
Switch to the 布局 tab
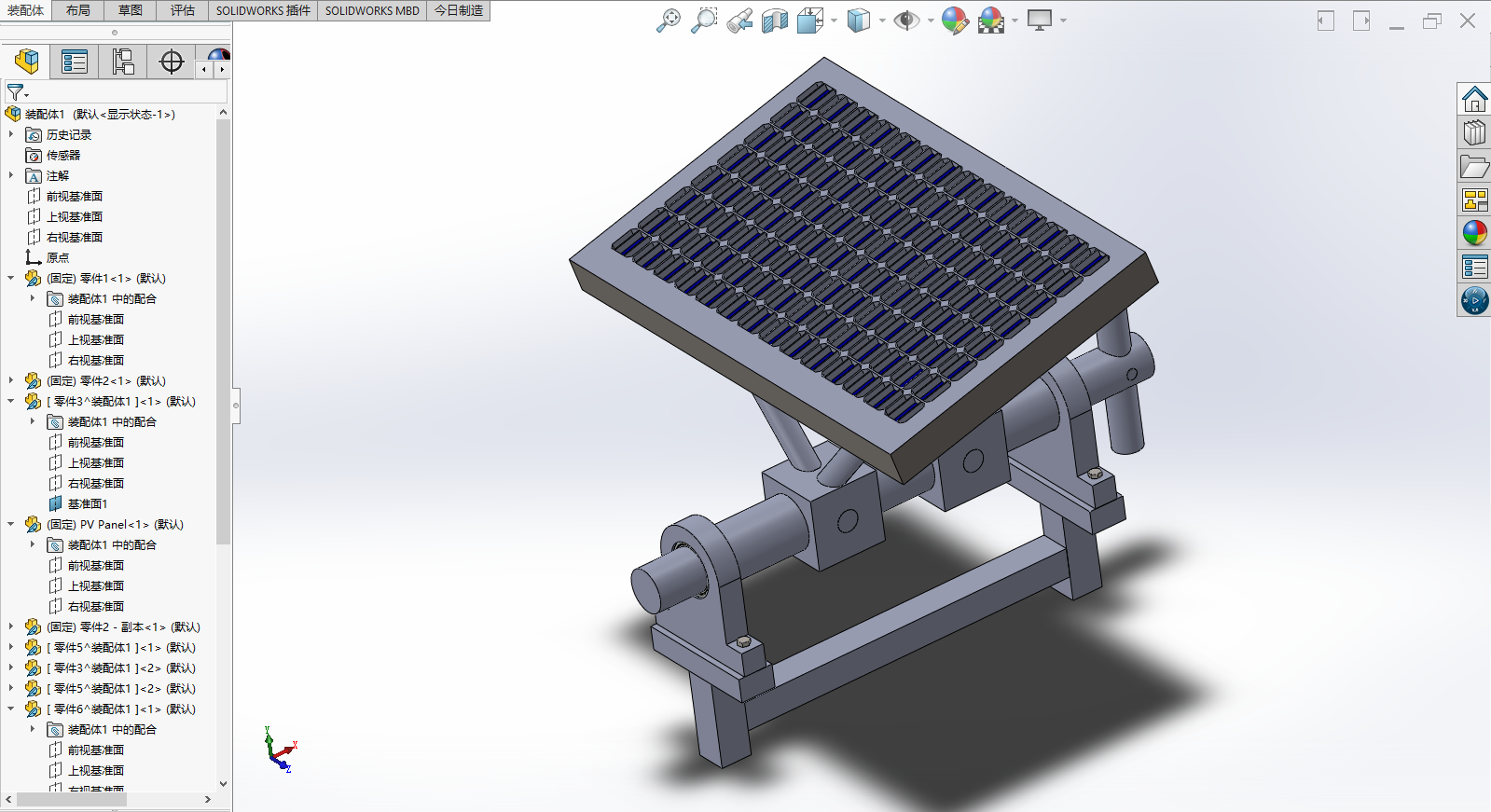78,10
